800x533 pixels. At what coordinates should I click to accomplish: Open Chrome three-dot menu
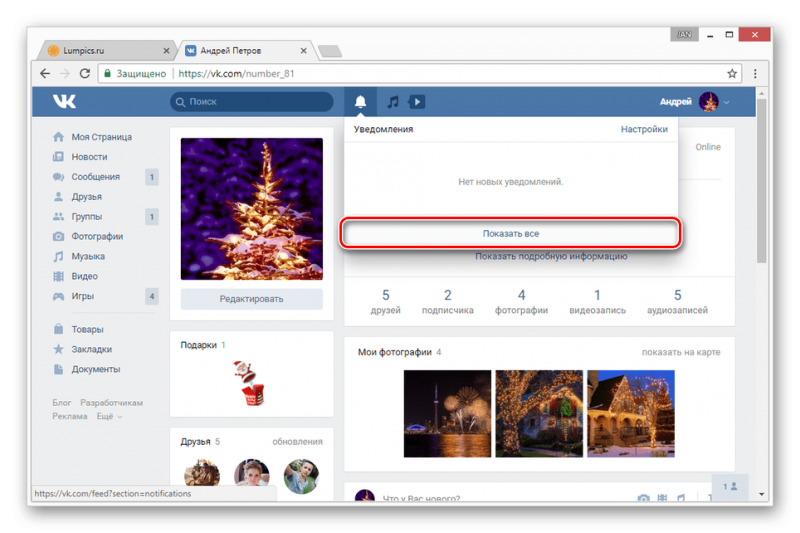tap(755, 73)
